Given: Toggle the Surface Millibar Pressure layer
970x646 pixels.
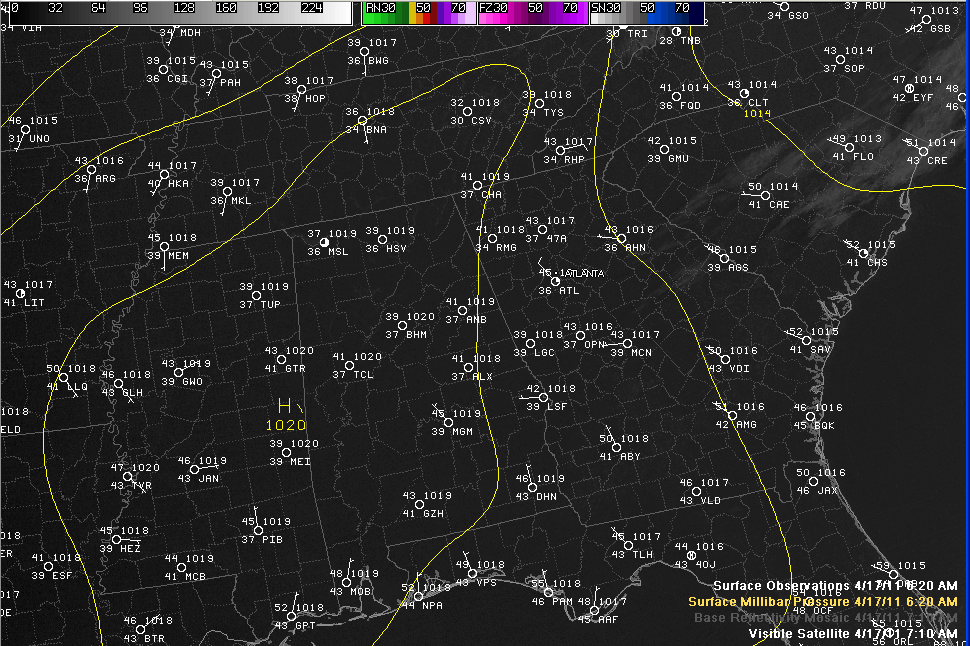Looking at the screenshot, I should click(x=822, y=601).
